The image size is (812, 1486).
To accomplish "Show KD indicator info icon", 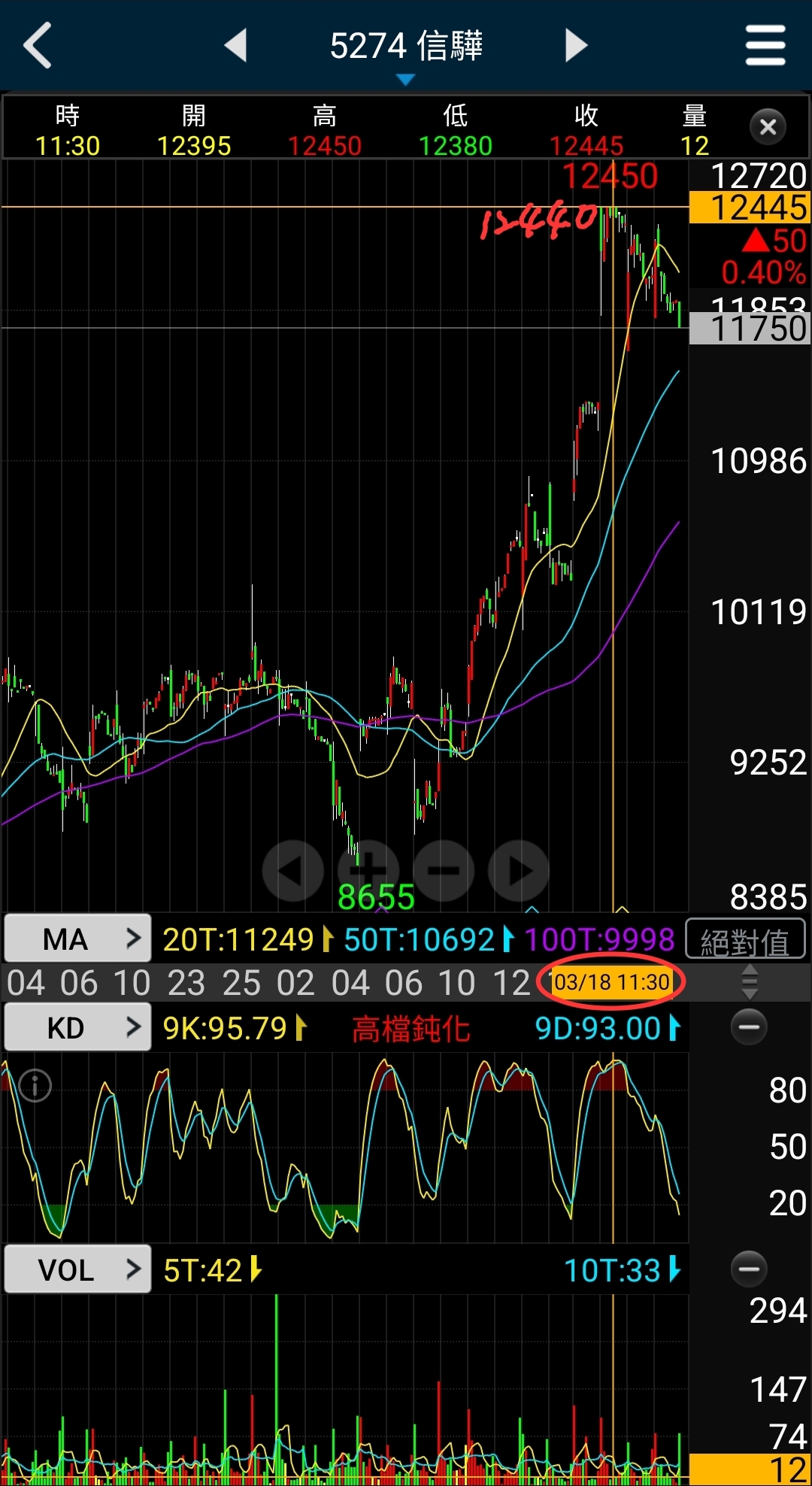I will [x=35, y=1085].
